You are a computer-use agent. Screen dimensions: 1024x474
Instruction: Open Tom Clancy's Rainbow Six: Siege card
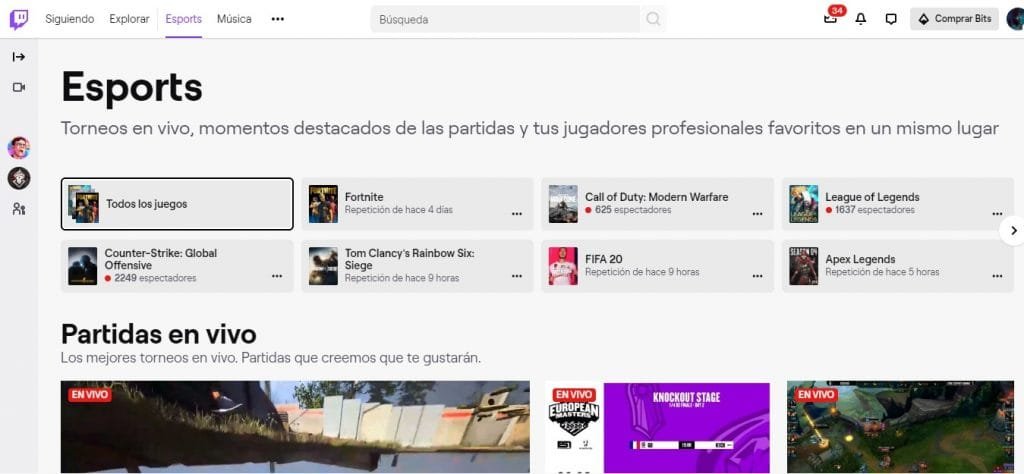point(417,266)
